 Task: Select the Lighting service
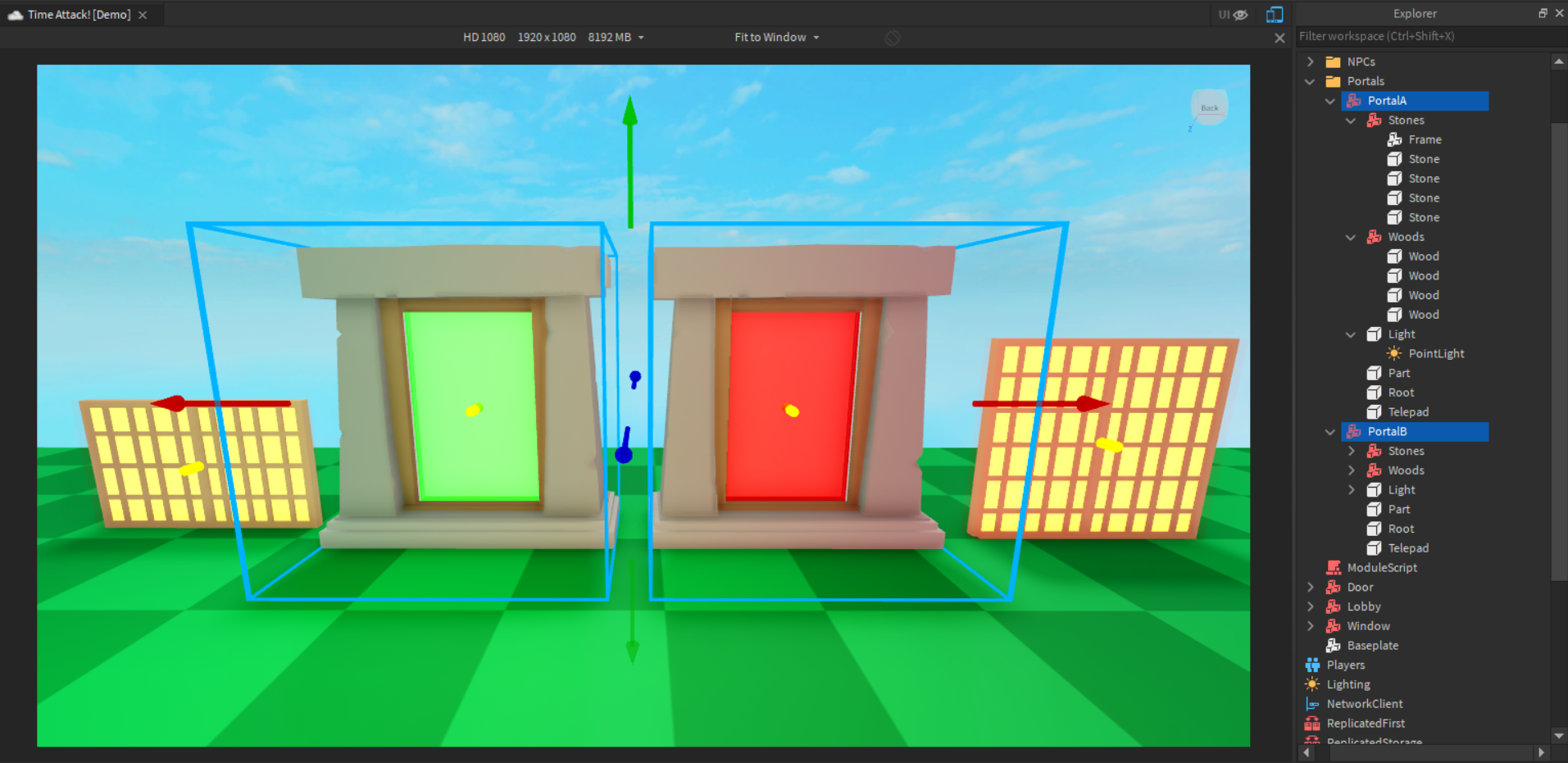tap(1348, 685)
